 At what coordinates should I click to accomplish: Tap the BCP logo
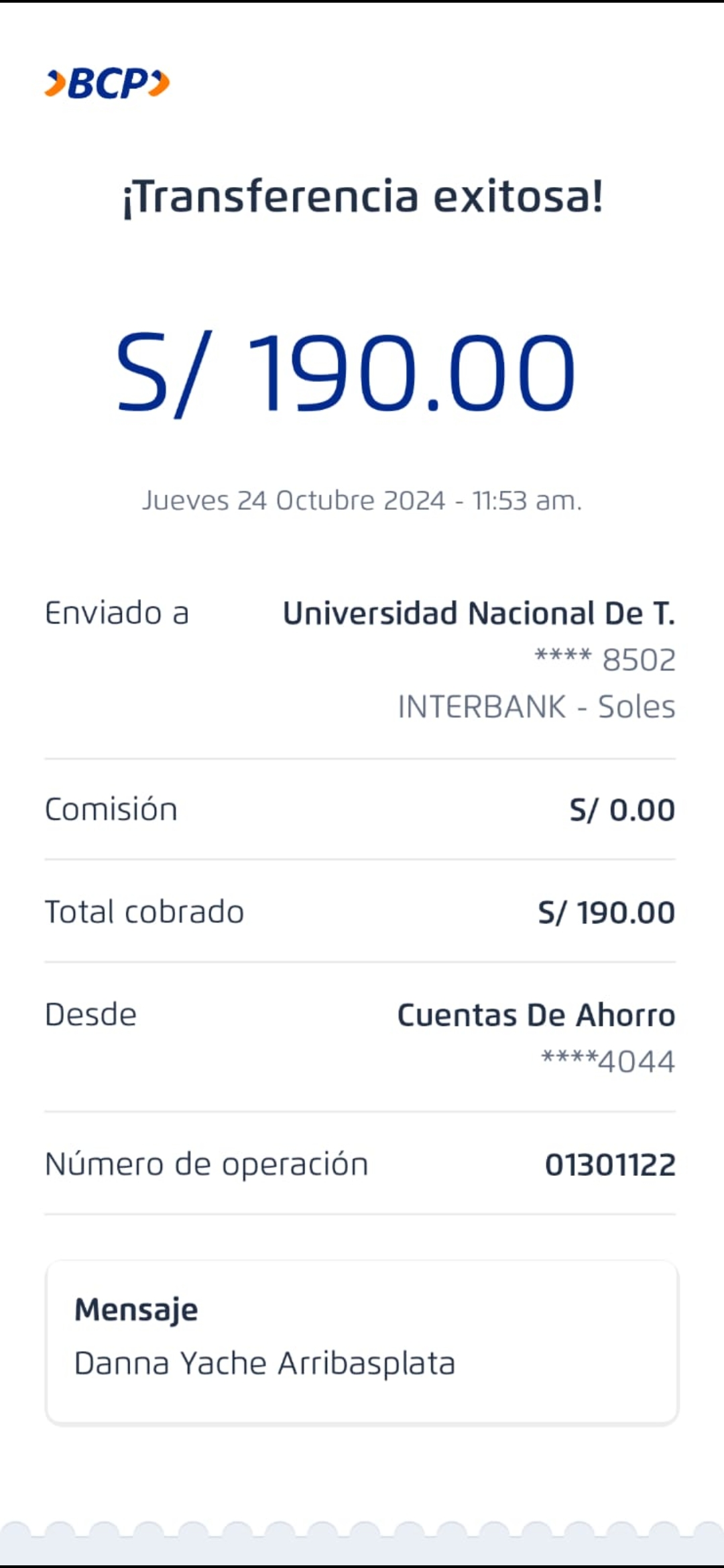tap(107, 84)
